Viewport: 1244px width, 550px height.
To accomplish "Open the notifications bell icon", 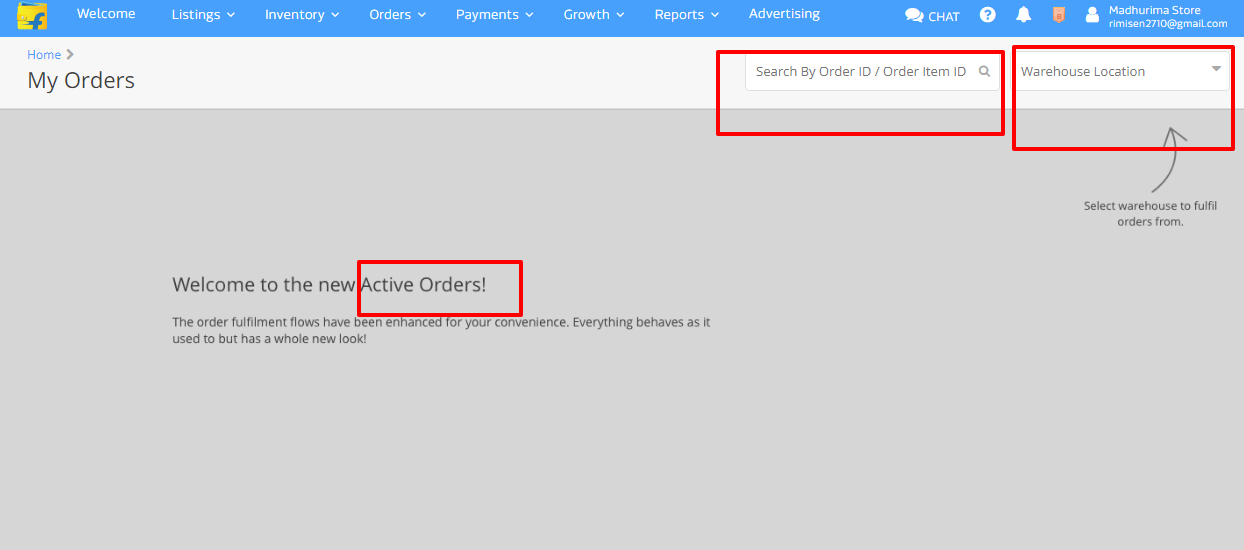I will 1023,15.
